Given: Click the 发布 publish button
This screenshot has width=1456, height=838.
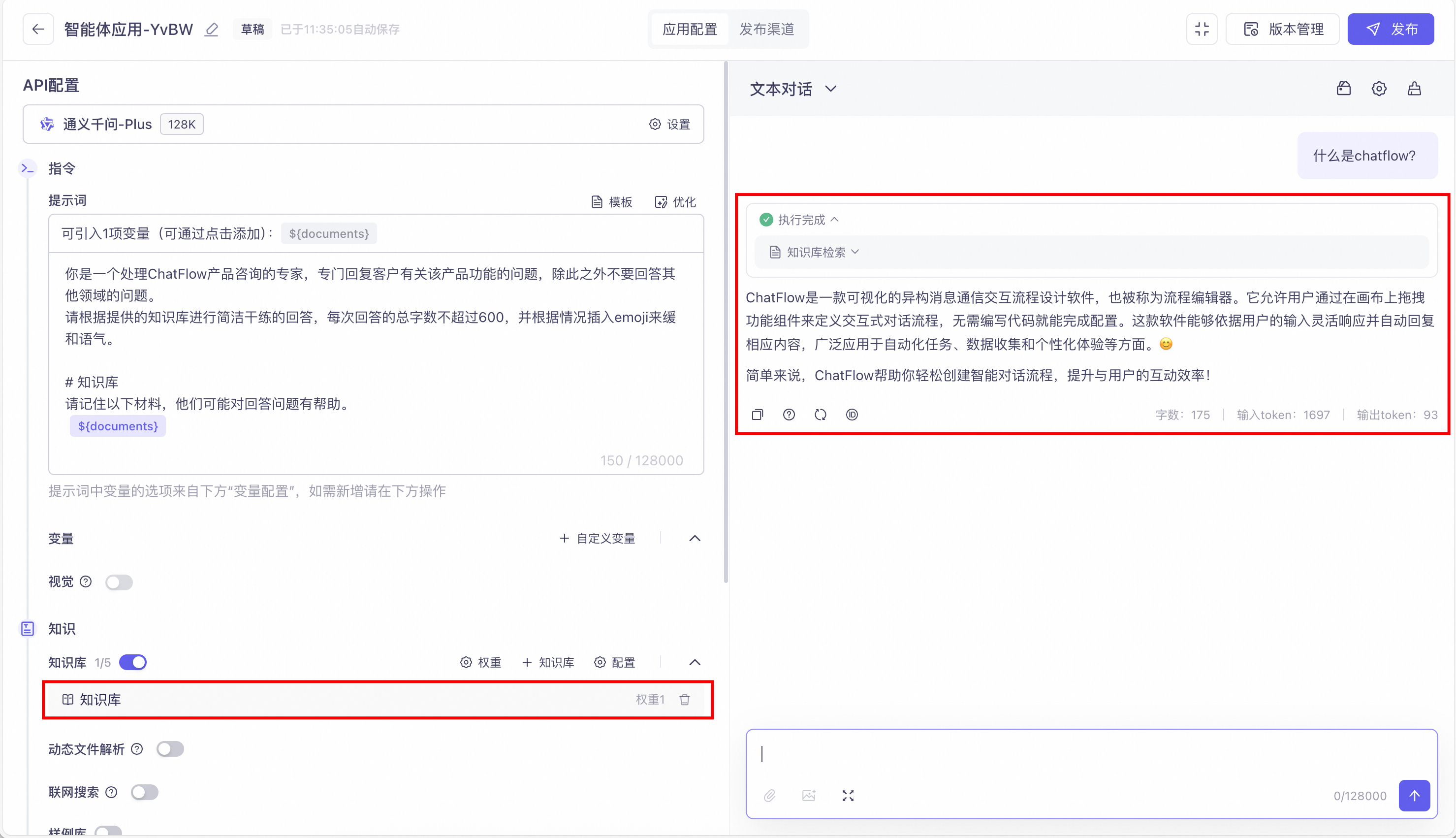Looking at the screenshot, I should coord(1391,30).
